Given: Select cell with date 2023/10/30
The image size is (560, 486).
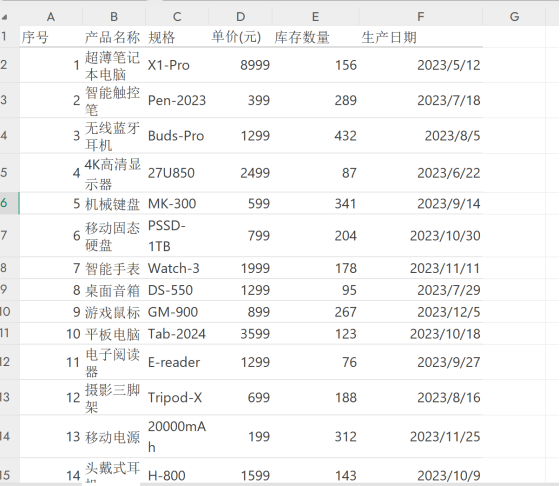Looking at the screenshot, I should pyautogui.click(x=420, y=236).
